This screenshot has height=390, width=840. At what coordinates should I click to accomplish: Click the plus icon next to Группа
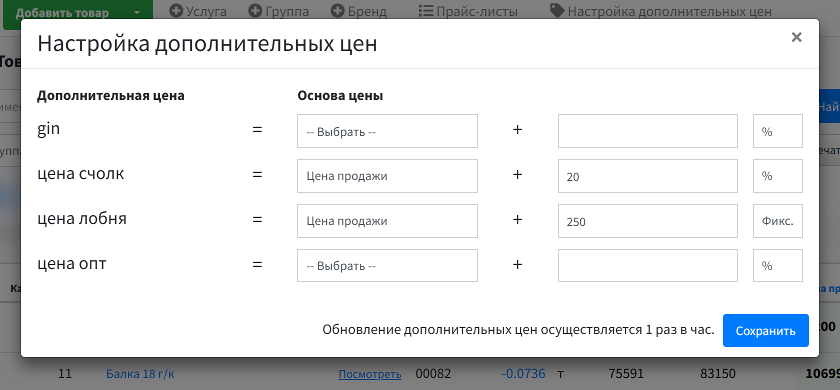[x=256, y=11]
